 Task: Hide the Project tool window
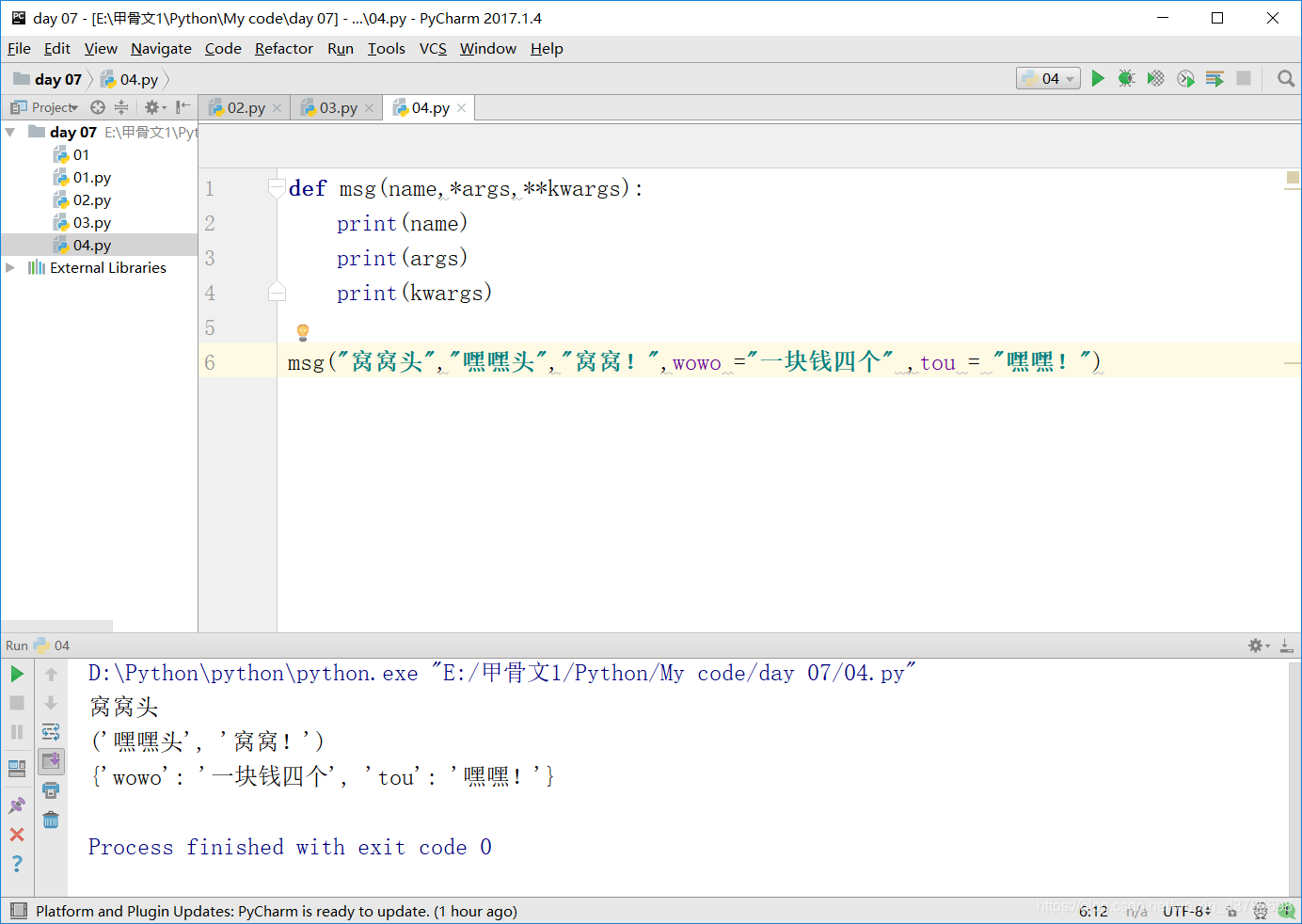[x=183, y=107]
